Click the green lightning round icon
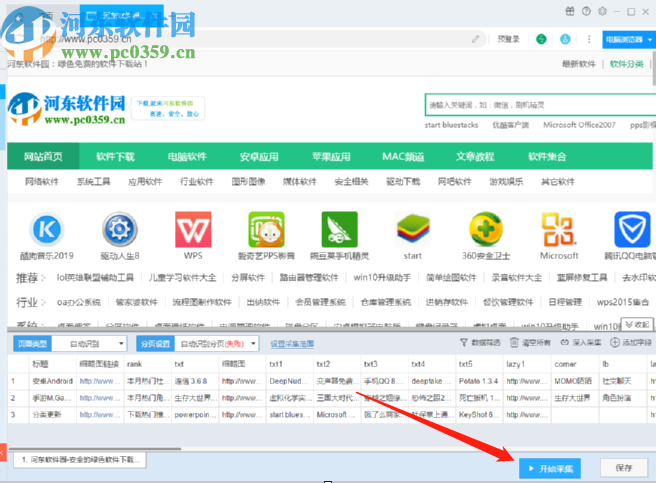The width and height of the screenshot is (656, 483). [x=541, y=39]
